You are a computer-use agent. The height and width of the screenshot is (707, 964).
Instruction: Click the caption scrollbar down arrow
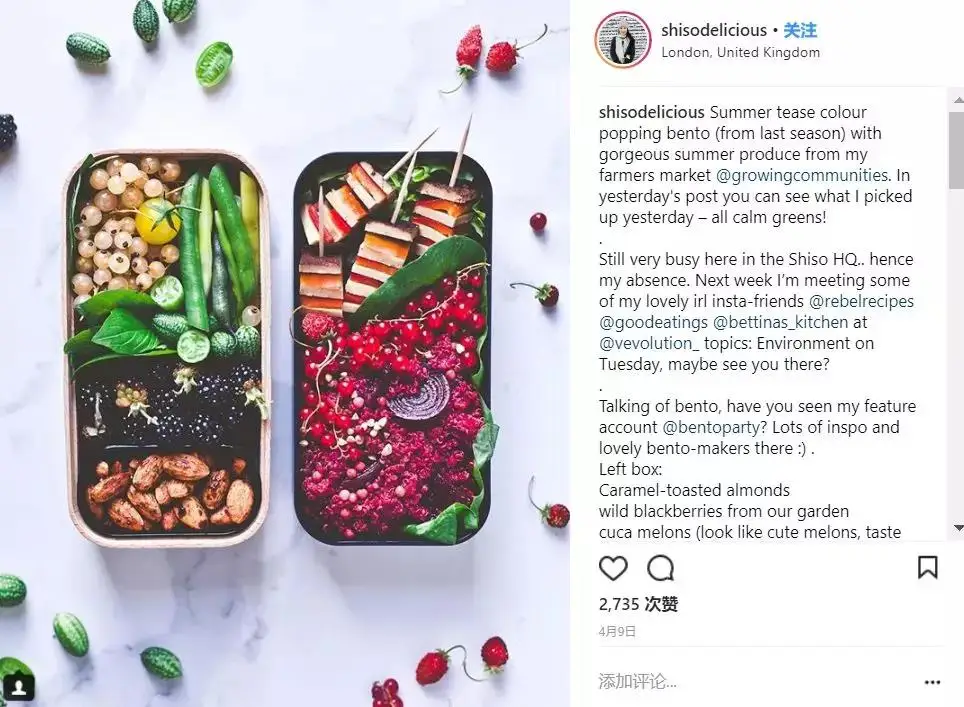click(958, 527)
